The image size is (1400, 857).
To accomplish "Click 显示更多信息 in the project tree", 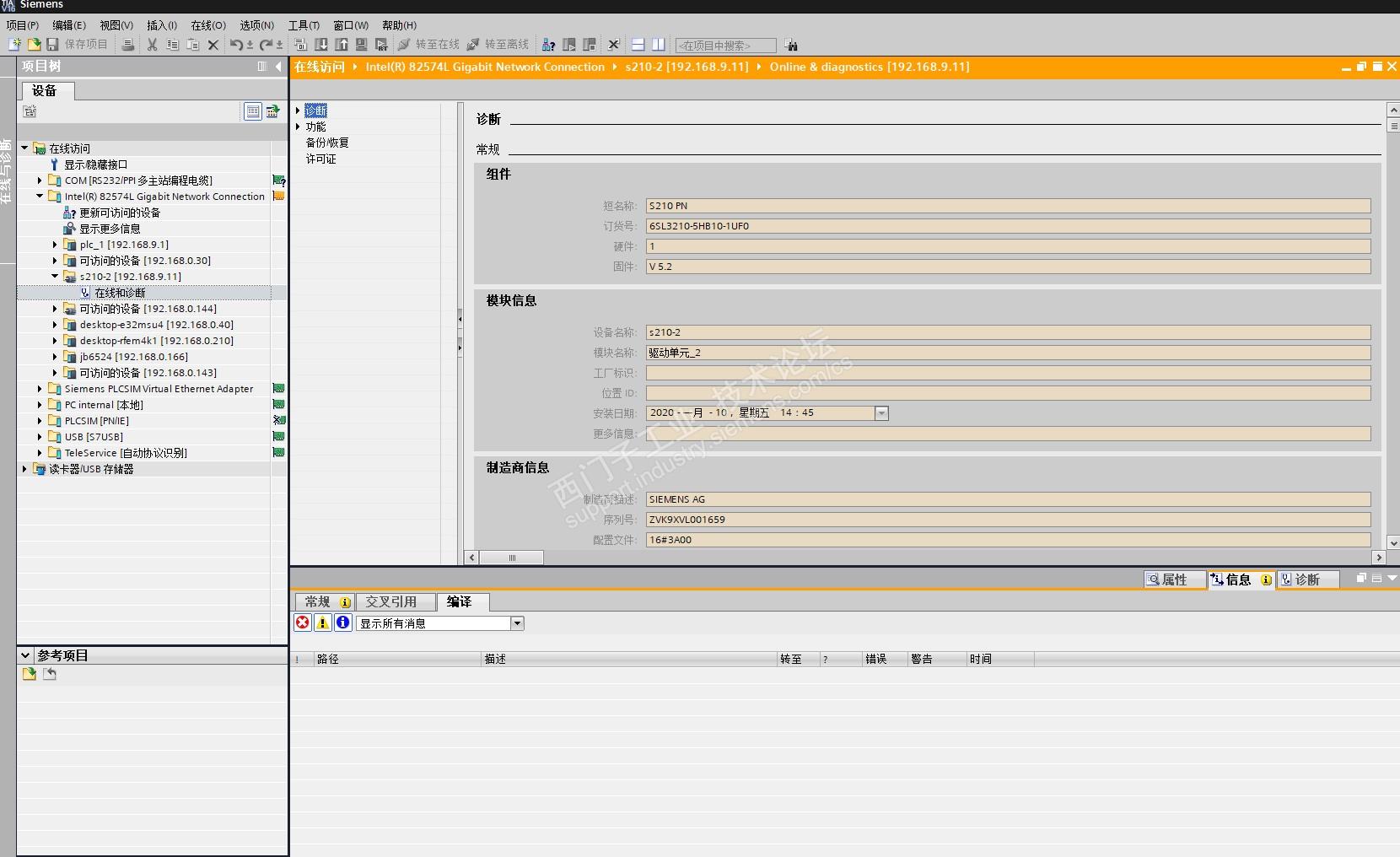I will click(x=110, y=229).
